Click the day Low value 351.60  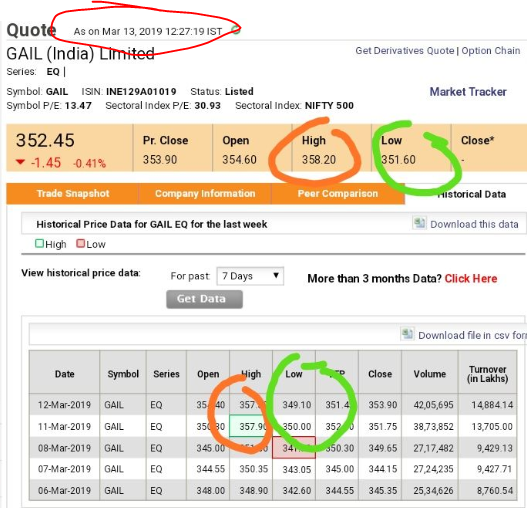(398, 160)
